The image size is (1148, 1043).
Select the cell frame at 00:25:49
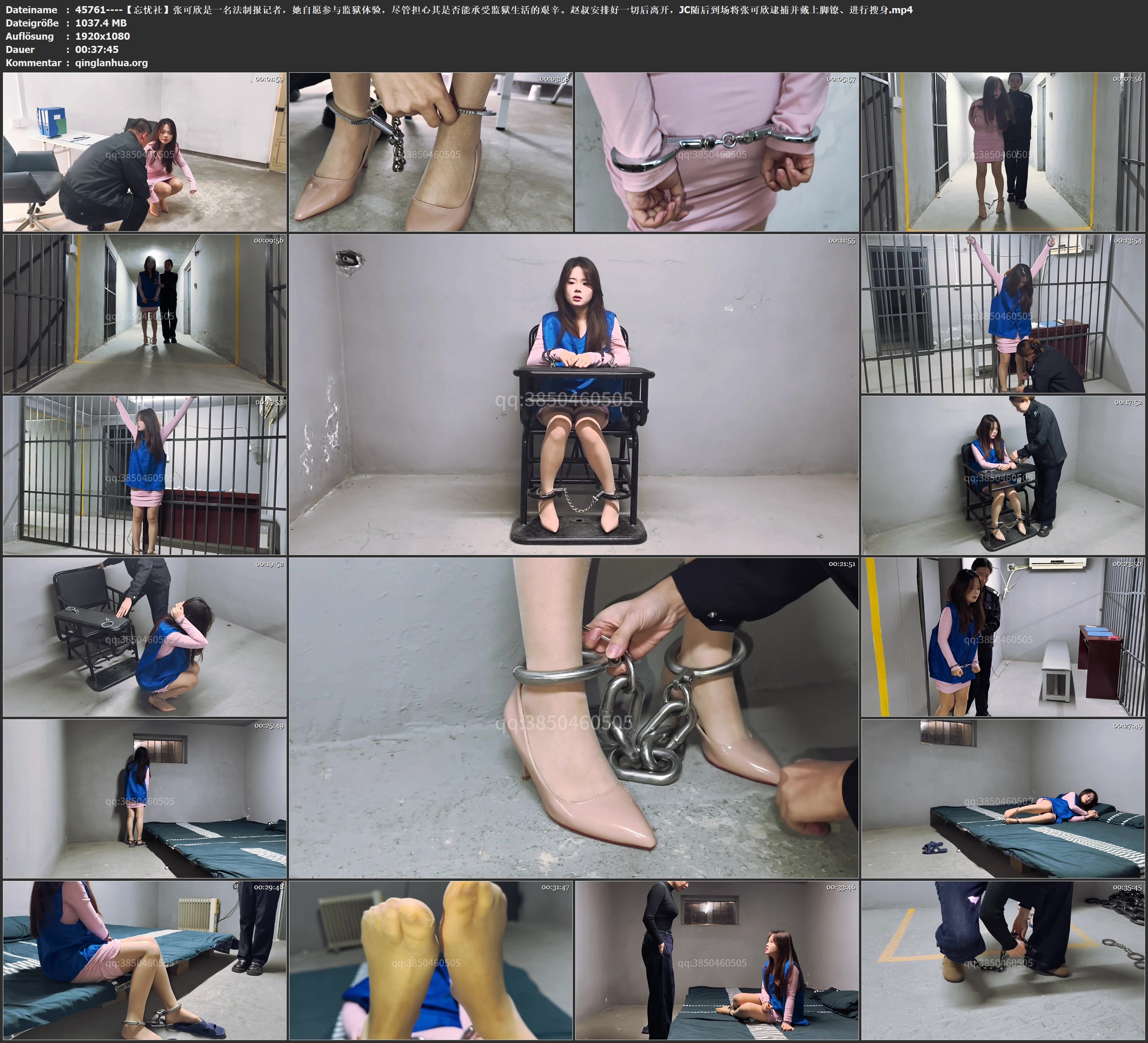point(145,798)
